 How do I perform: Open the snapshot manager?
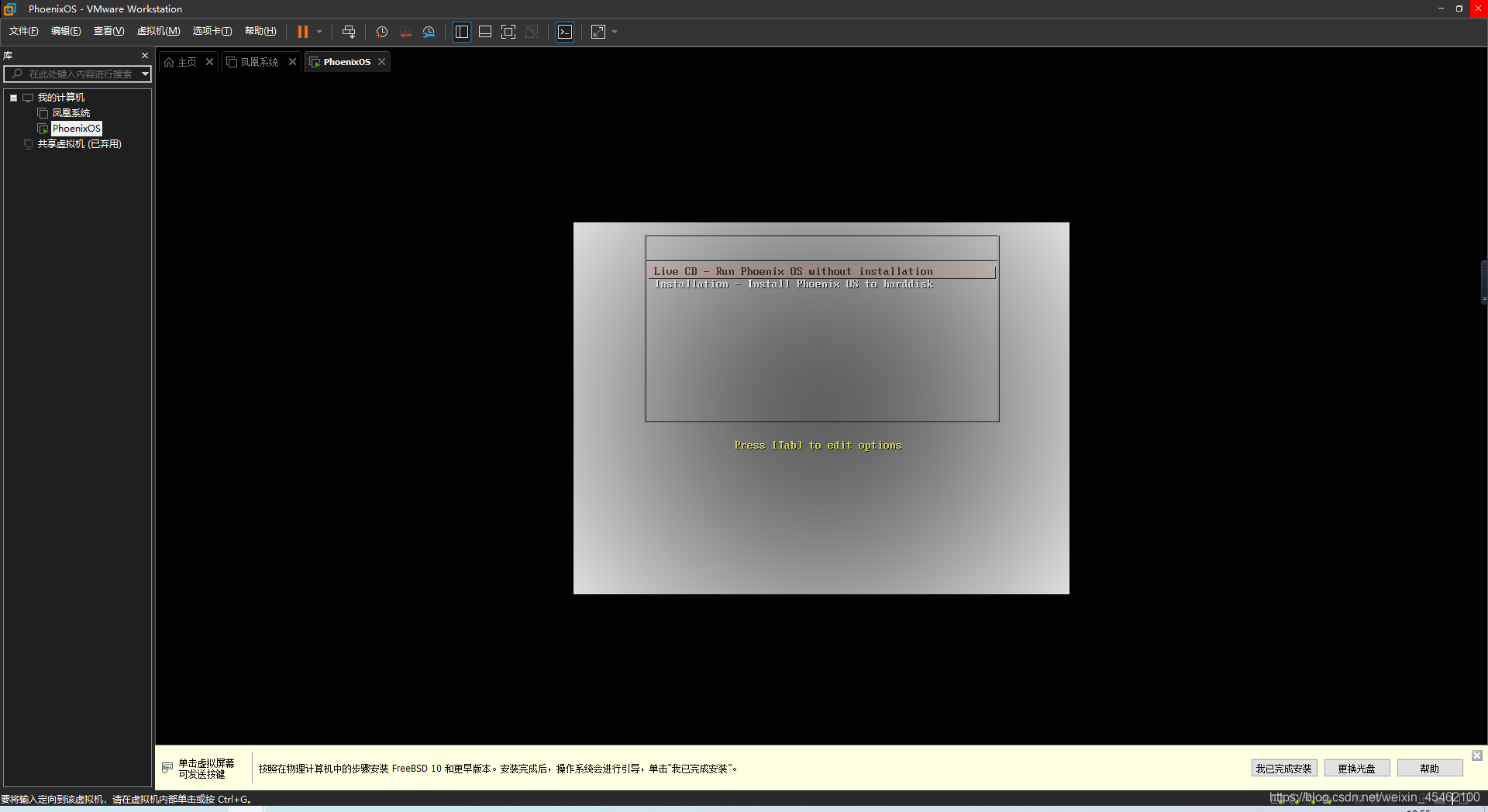429,32
